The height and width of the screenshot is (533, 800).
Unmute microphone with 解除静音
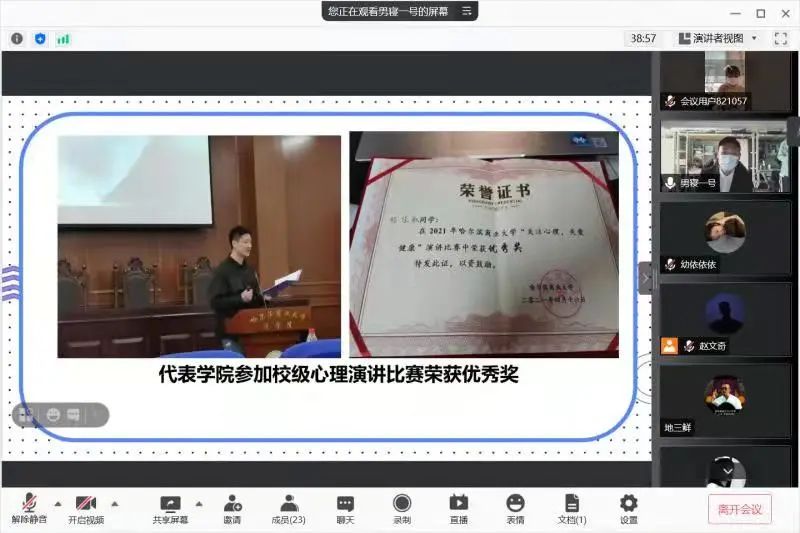(x=30, y=509)
